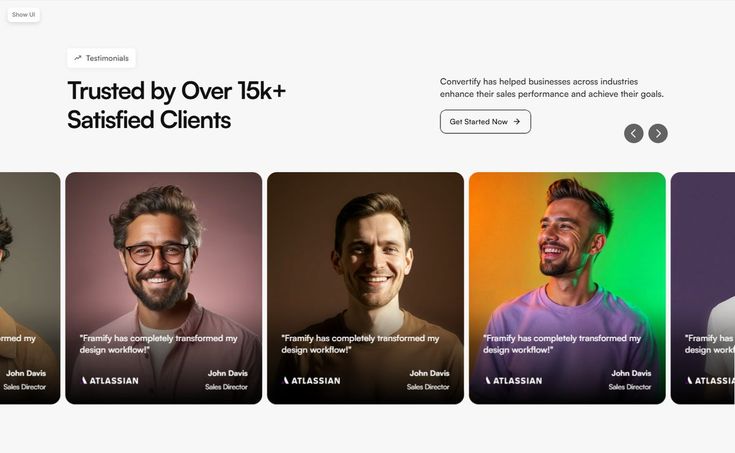The width and height of the screenshot is (735, 453).
Task: Open the orange and green testimonial card
Action: pyautogui.click(x=567, y=288)
